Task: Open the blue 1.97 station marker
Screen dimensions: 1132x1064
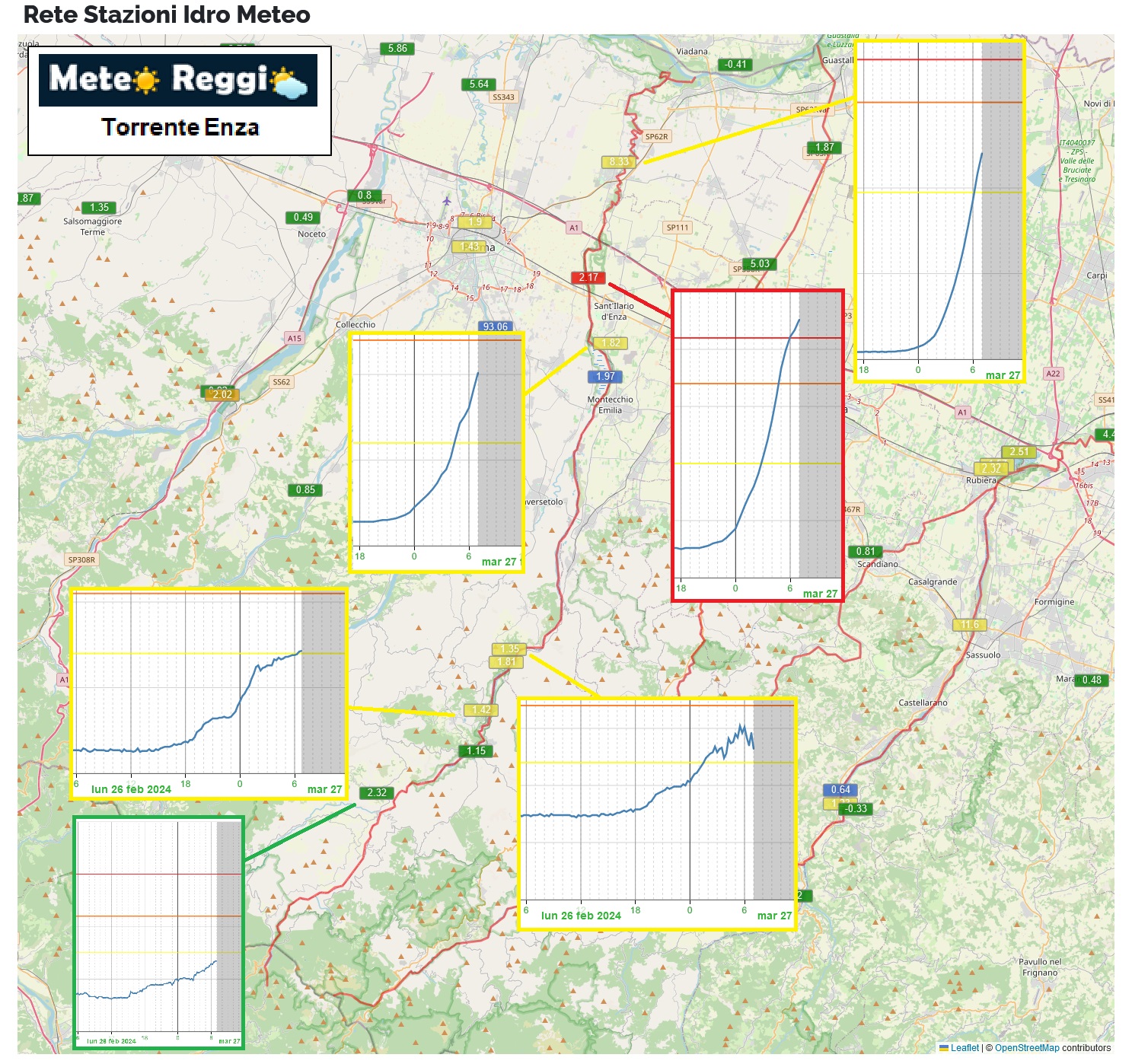Action: (x=605, y=377)
